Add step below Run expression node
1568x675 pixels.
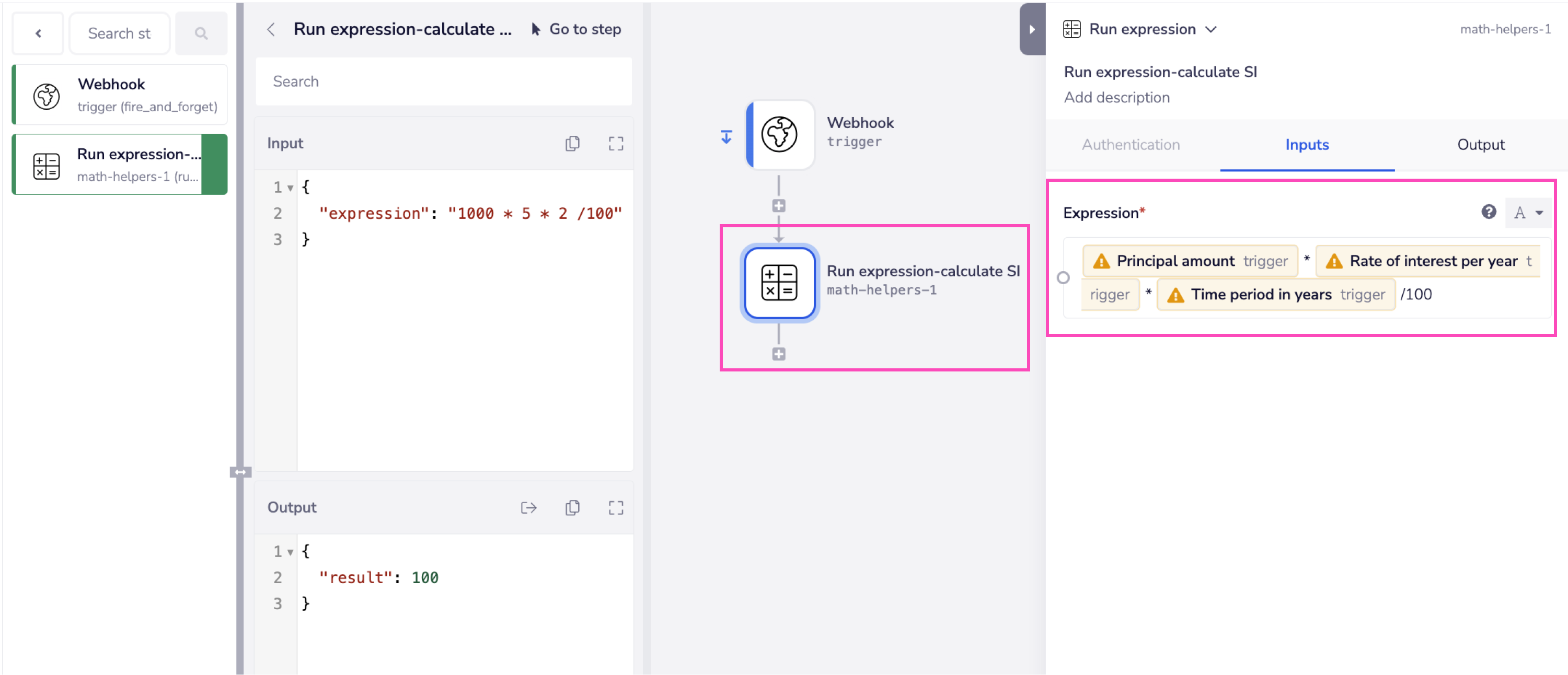point(779,354)
